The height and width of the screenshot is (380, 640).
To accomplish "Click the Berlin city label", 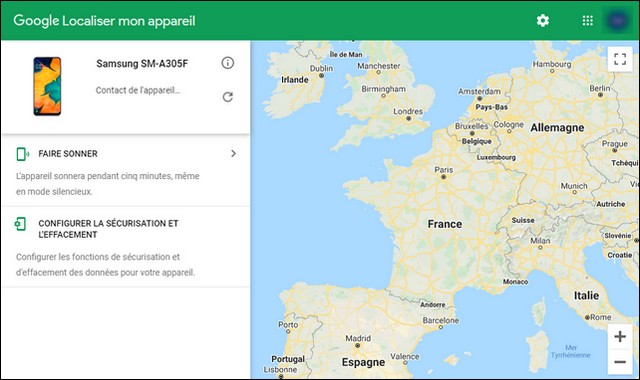I will point(600,88).
